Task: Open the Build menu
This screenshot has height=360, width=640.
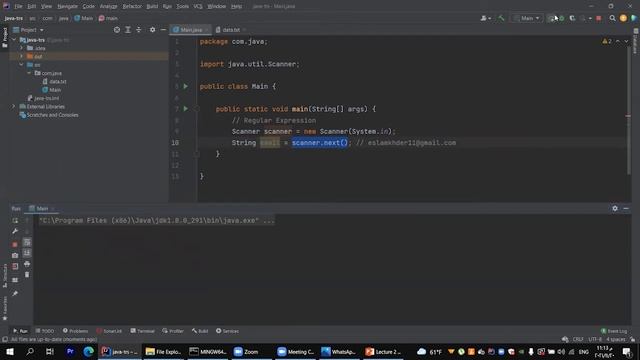Action: point(152,7)
